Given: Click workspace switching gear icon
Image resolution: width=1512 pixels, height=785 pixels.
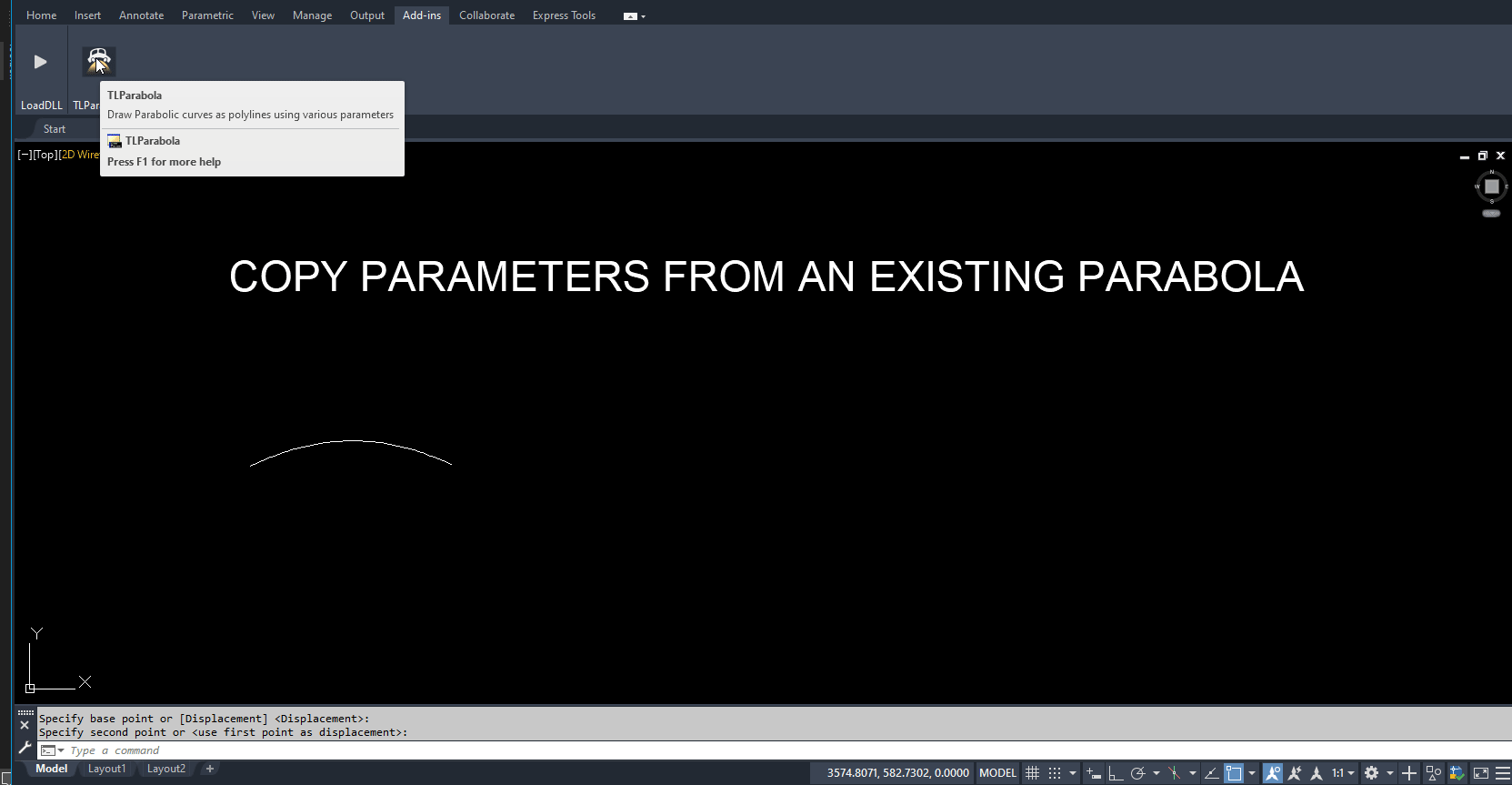Looking at the screenshot, I should (x=1372, y=773).
